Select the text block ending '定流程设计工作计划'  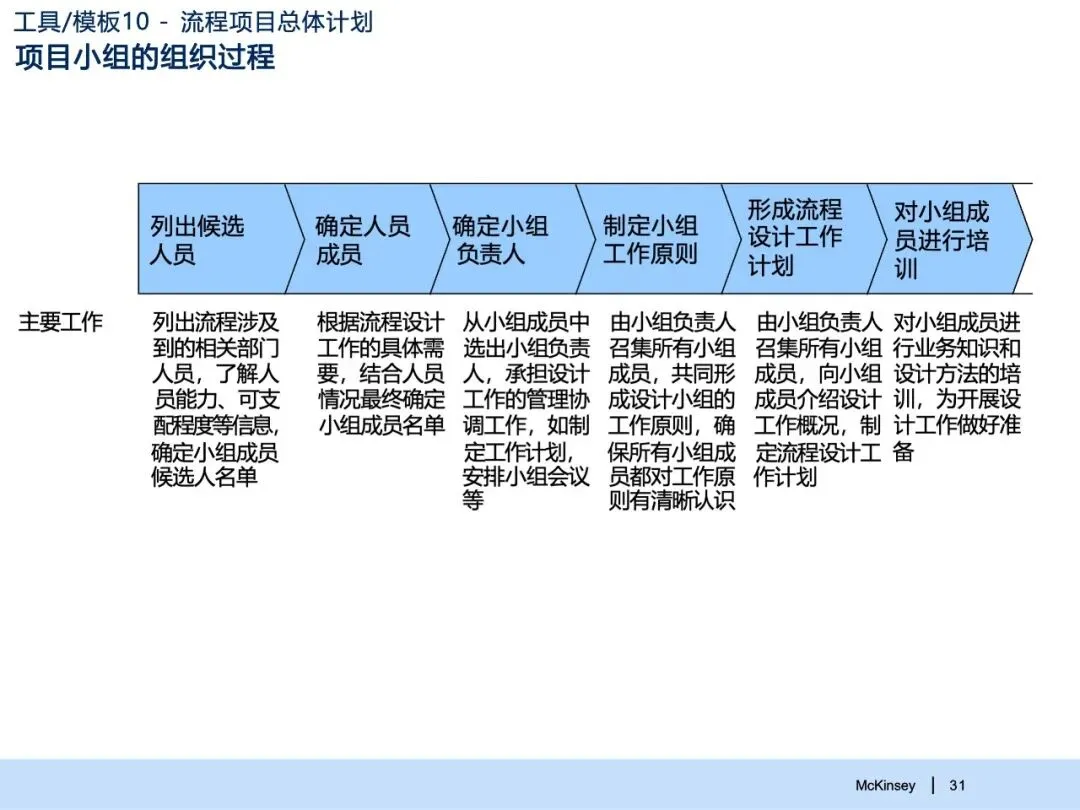818,399
